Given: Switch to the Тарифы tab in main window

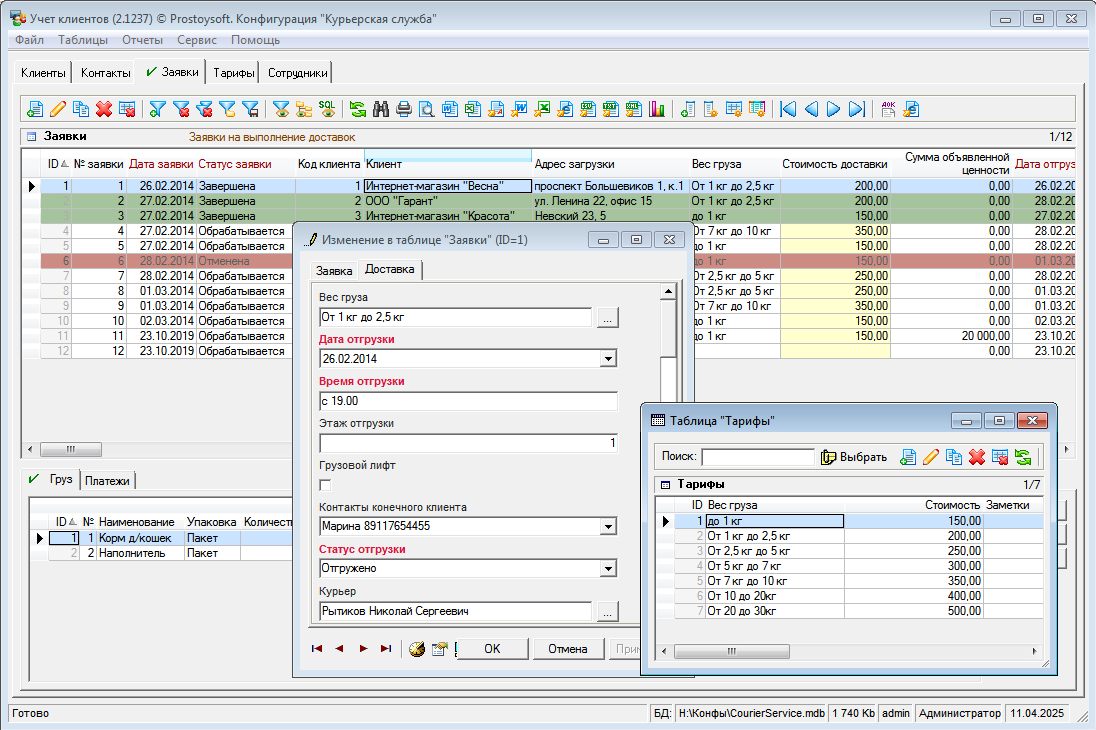Looking at the screenshot, I should pyautogui.click(x=234, y=73).
